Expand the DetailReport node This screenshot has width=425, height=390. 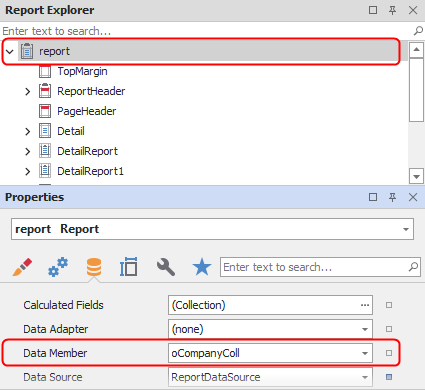[x=28, y=151]
